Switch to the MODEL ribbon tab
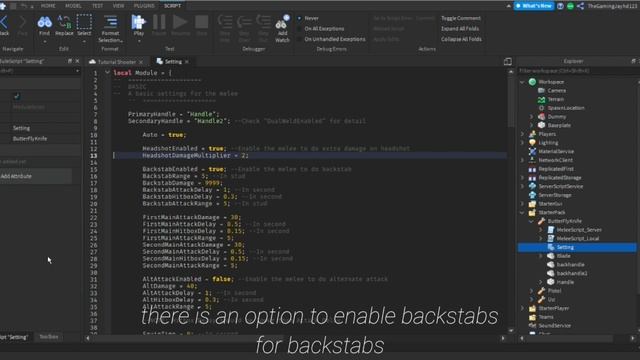The height and width of the screenshot is (360, 640). coord(73,6)
